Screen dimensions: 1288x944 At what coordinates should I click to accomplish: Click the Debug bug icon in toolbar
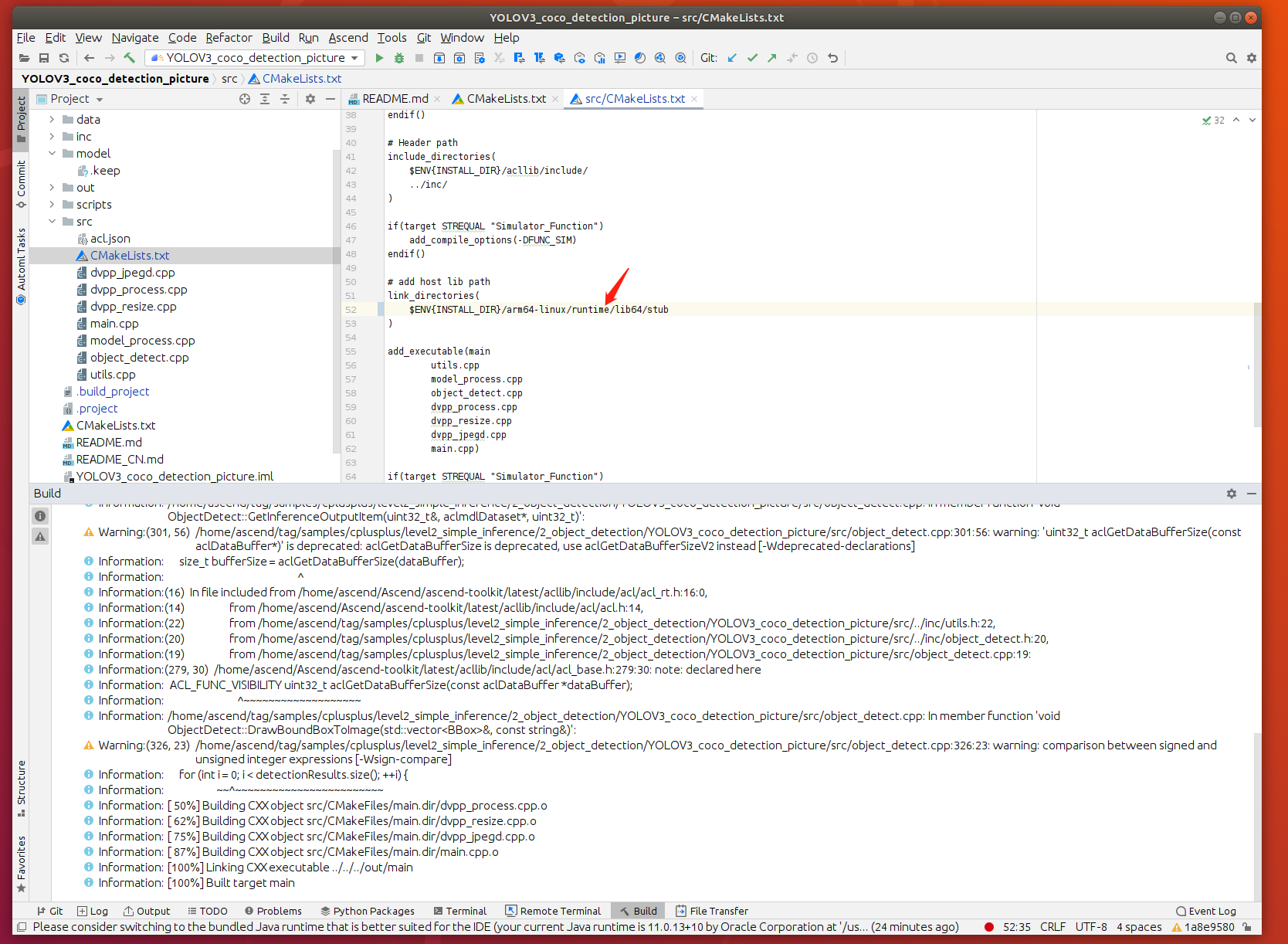(x=399, y=58)
